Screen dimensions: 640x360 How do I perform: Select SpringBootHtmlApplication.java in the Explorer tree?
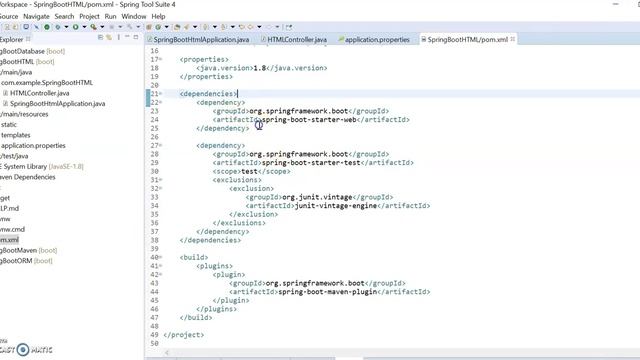coord(57,104)
